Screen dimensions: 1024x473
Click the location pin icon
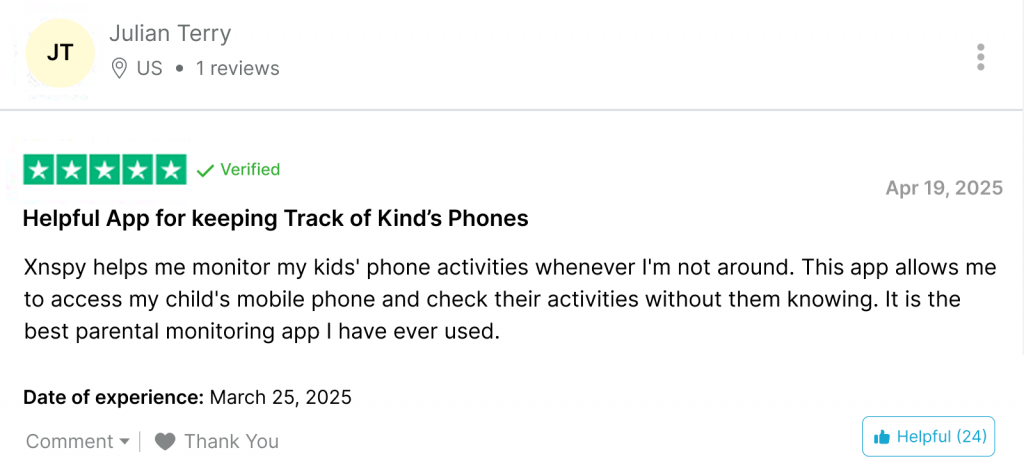pyautogui.click(x=119, y=68)
